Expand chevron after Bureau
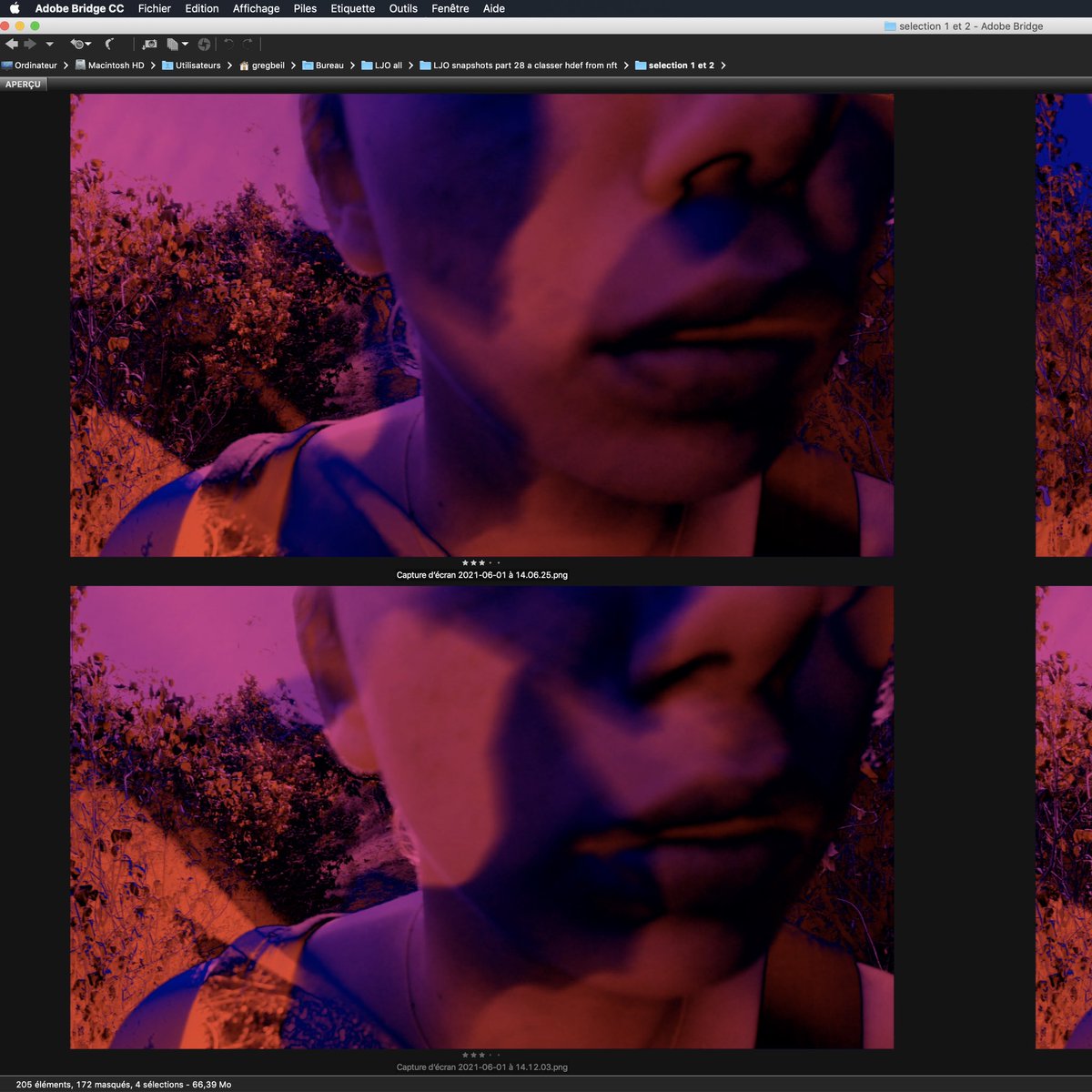This screenshot has width=1092, height=1092. click(x=352, y=66)
